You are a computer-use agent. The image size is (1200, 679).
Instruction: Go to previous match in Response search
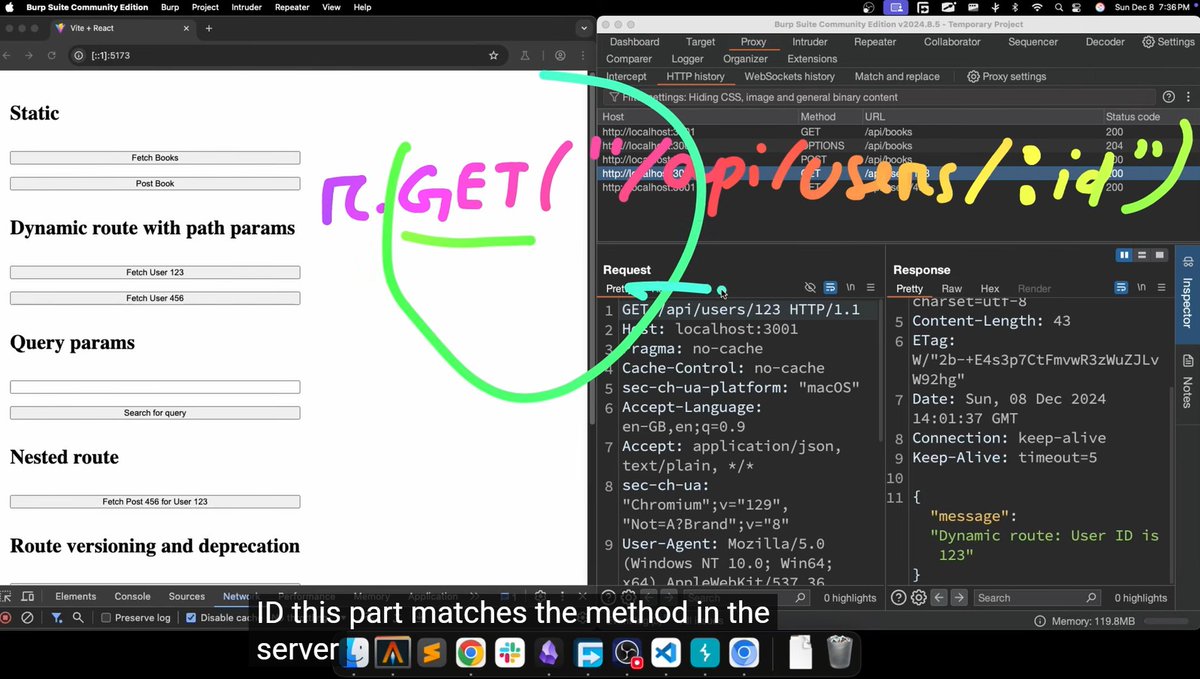pyautogui.click(x=939, y=597)
